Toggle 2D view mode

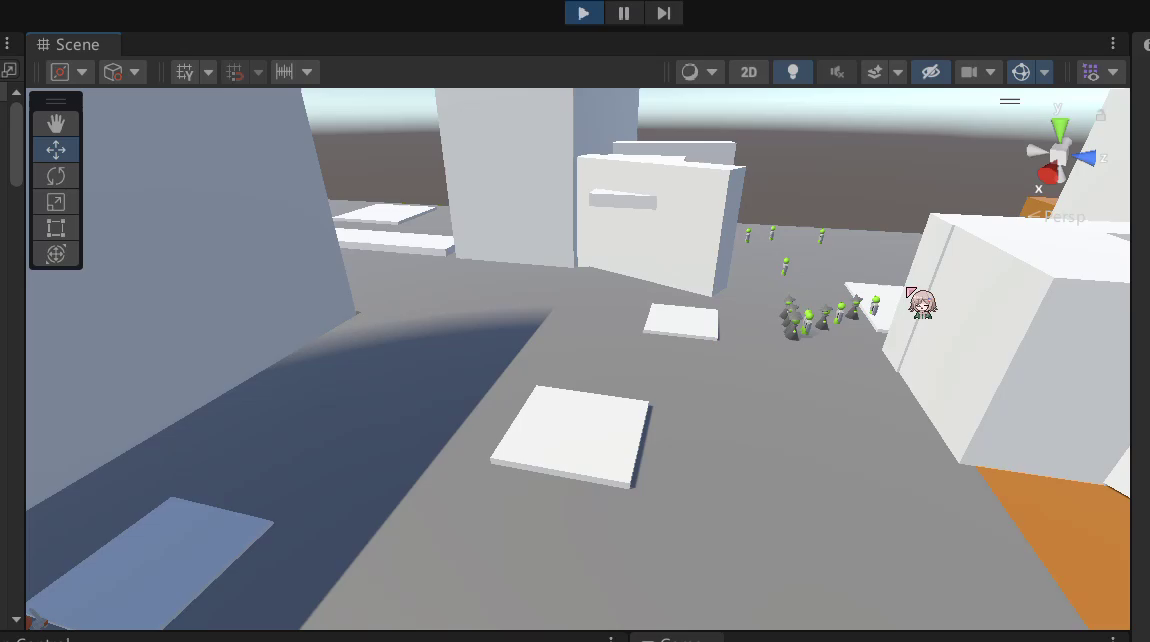pyautogui.click(x=748, y=72)
